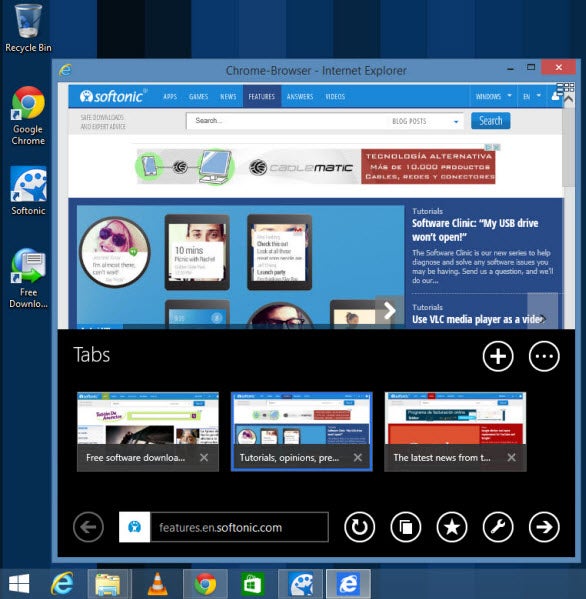Open the NEWS section on Softonic
Viewport: 586px width, 599px height.
228,97
